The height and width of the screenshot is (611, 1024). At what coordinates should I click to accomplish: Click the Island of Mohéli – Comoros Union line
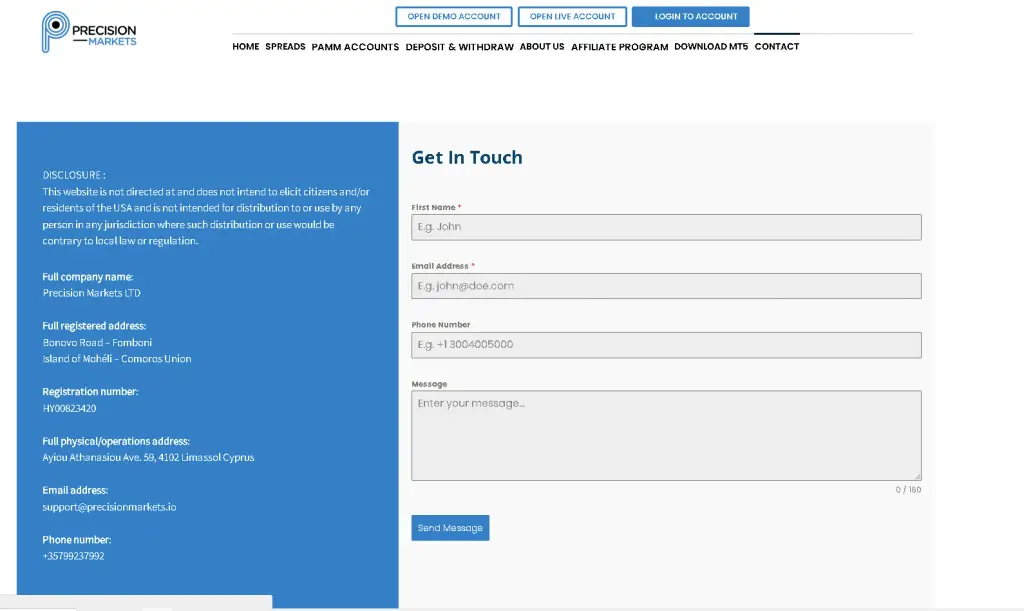[117, 359]
